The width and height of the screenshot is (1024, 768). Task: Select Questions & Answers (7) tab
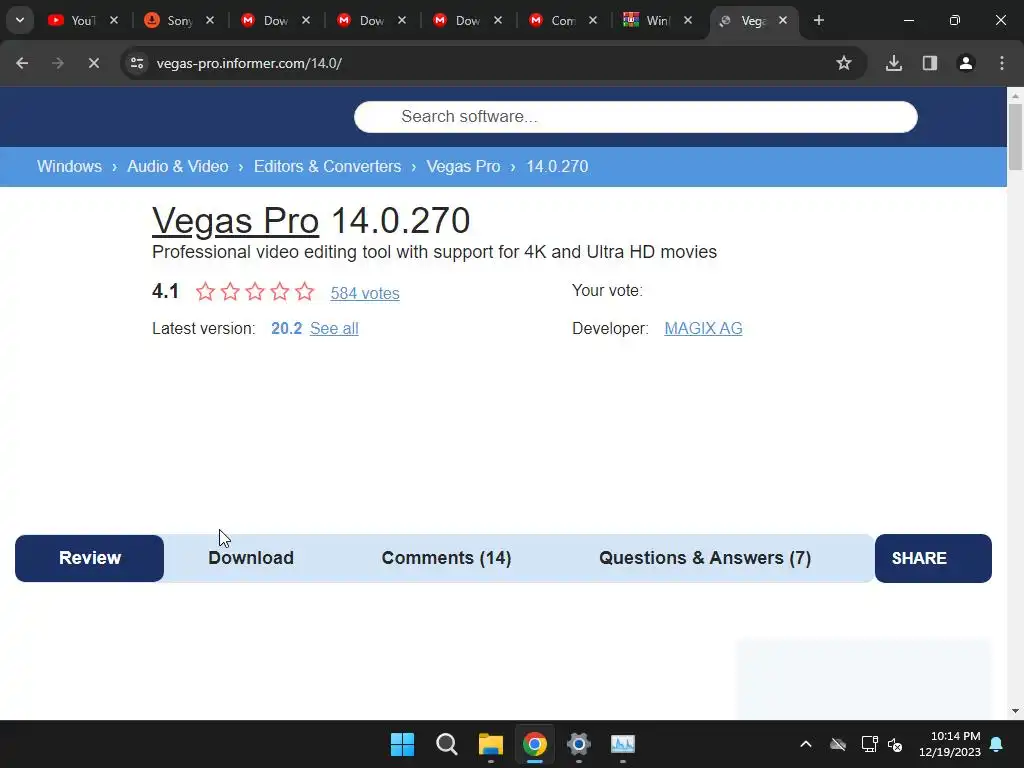(705, 558)
